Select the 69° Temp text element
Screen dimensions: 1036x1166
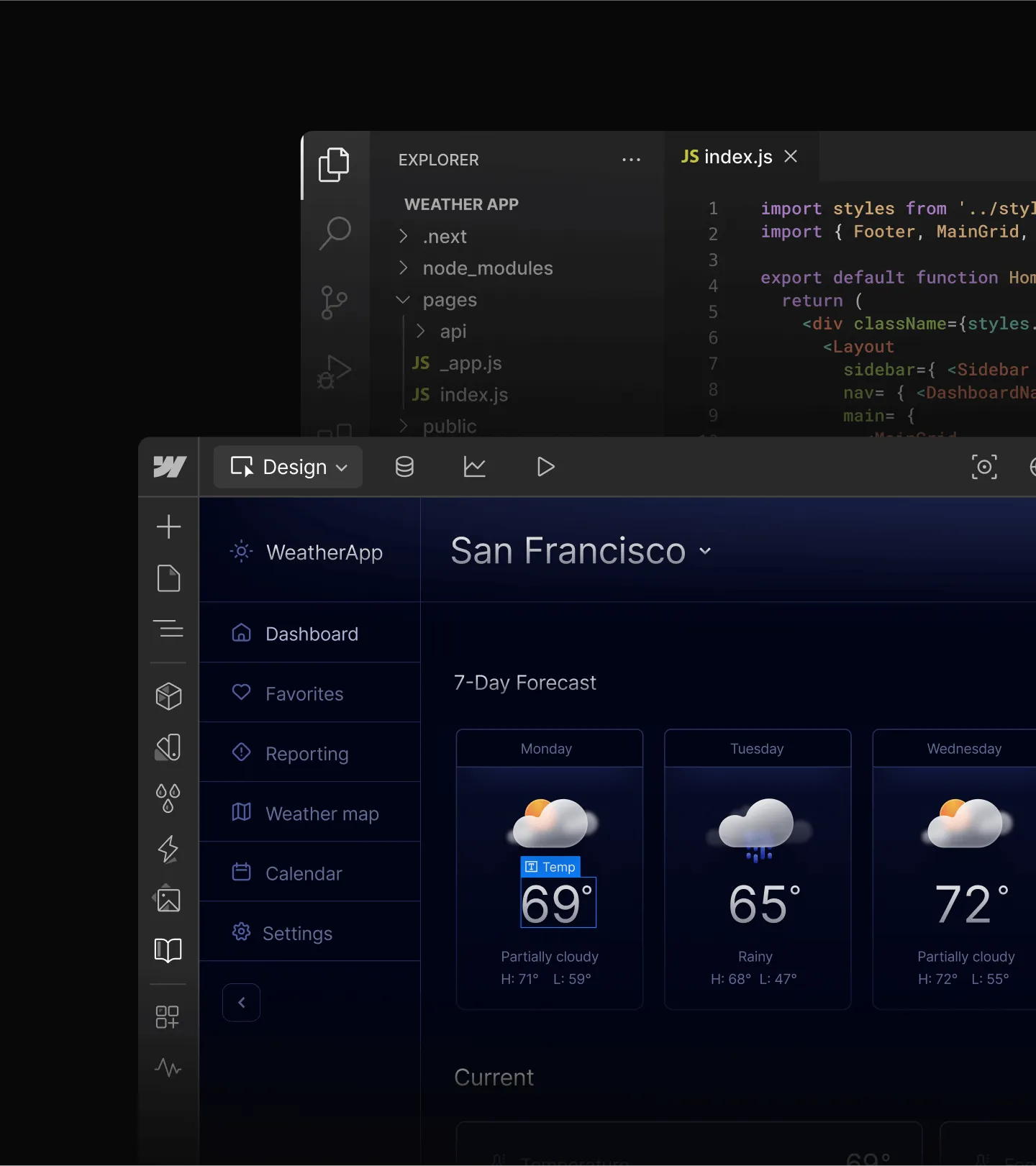558,903
